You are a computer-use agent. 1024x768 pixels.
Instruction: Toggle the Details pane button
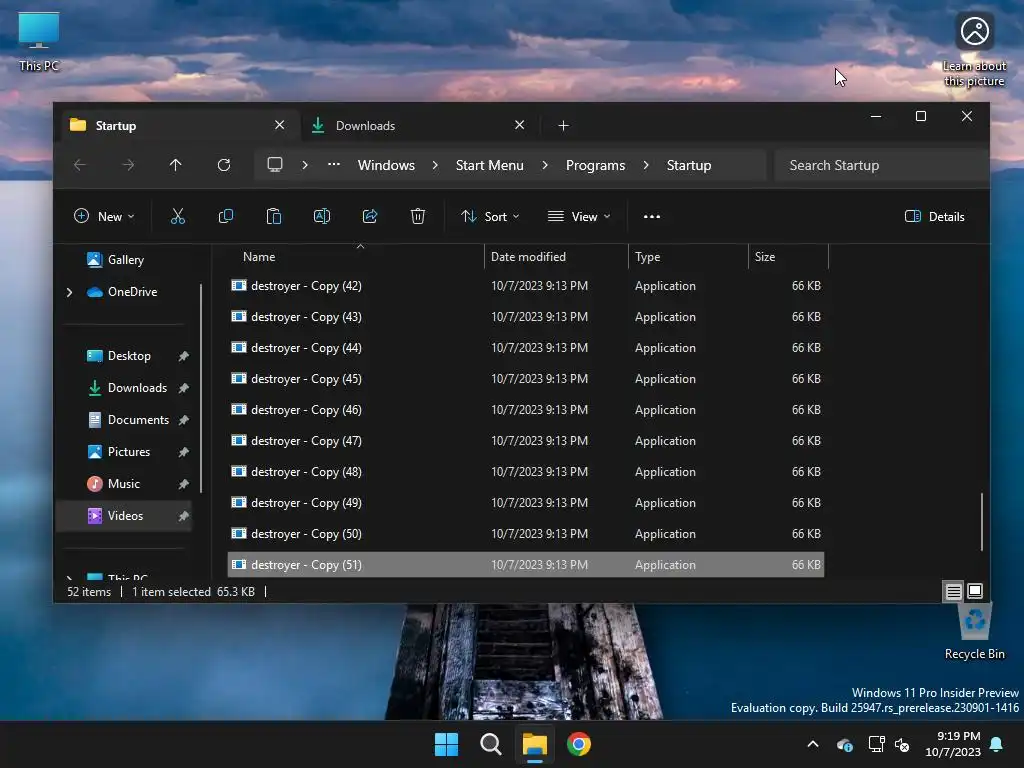tap(935, 216)
